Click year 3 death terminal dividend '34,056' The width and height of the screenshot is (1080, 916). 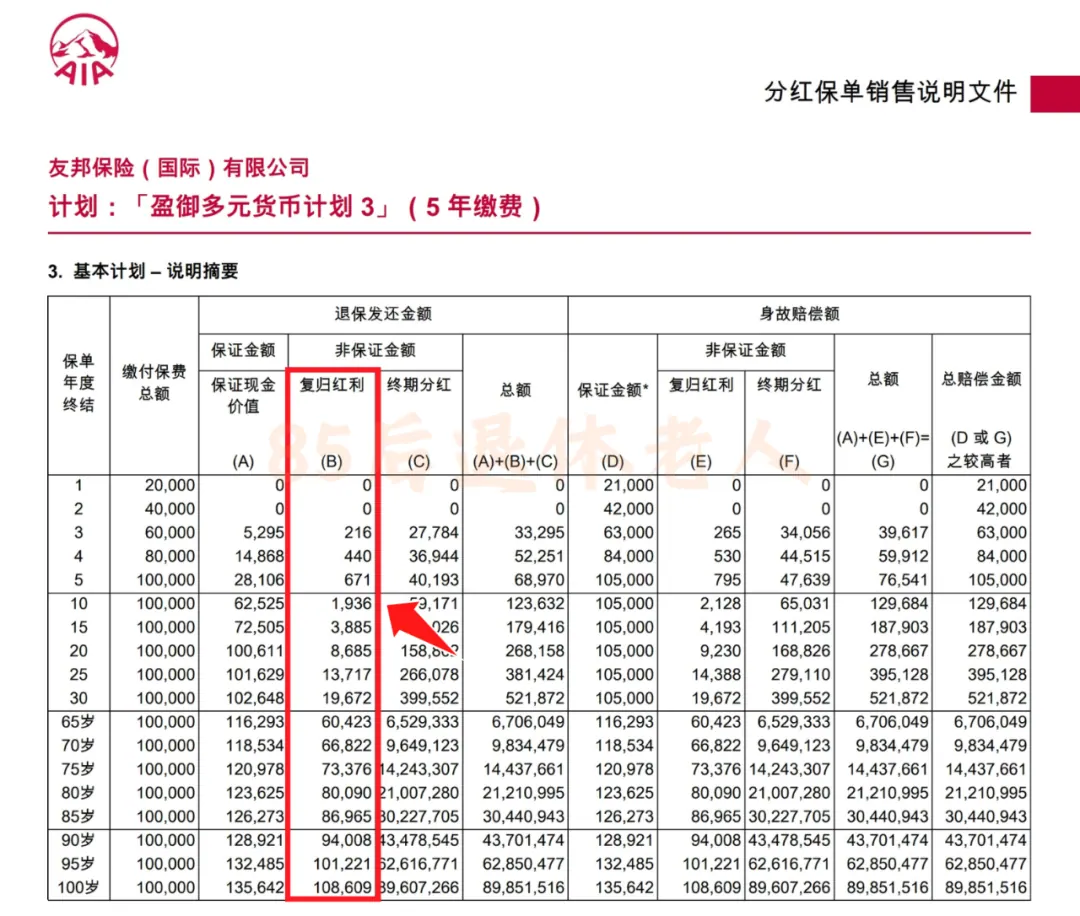[805, 532]
